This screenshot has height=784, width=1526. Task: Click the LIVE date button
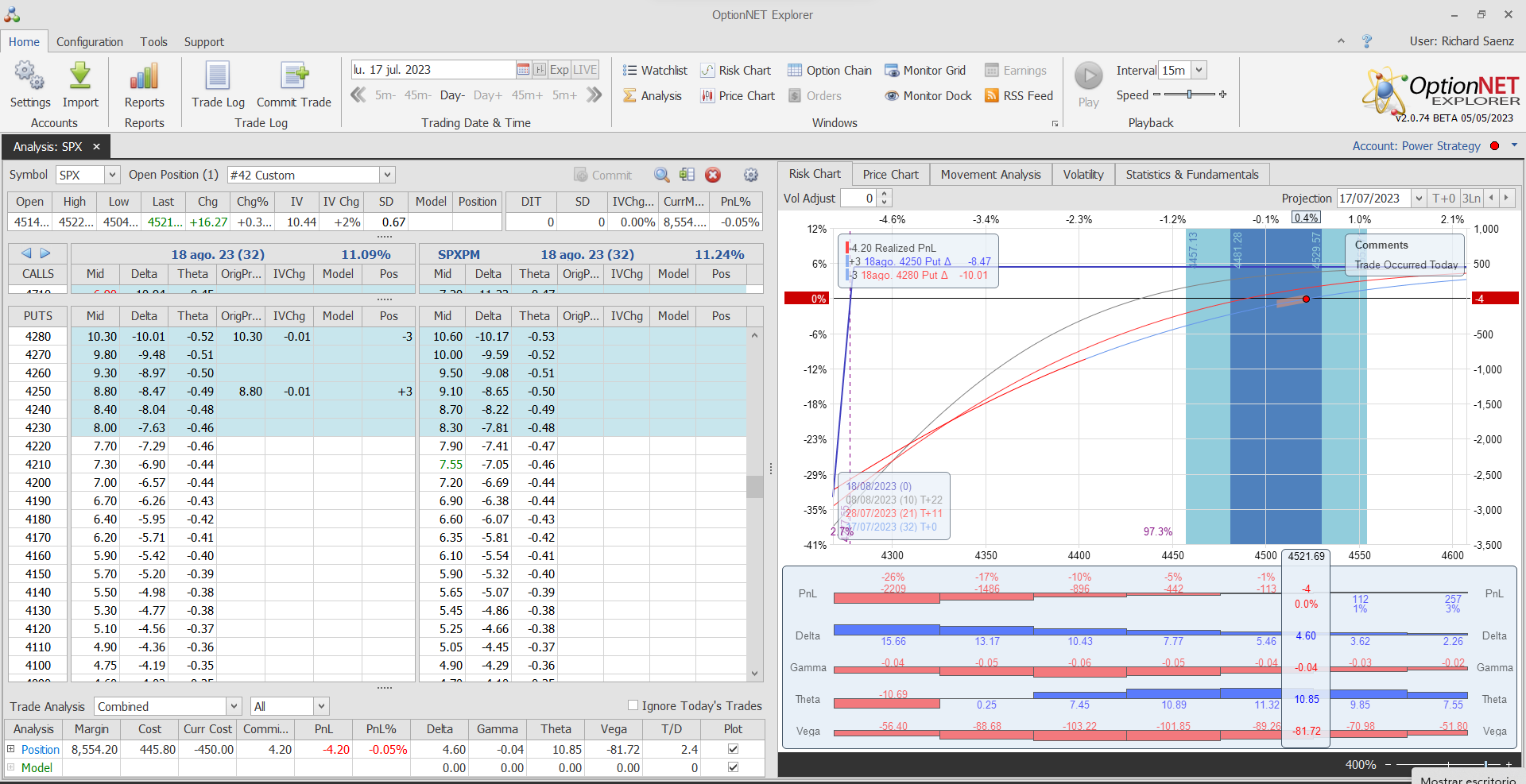coord(585,70)
